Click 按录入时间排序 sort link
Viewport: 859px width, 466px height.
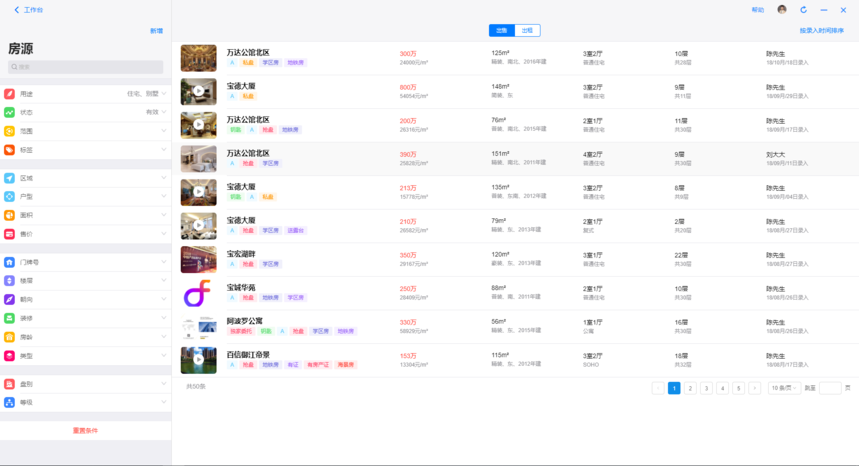[x=821, y=31]
